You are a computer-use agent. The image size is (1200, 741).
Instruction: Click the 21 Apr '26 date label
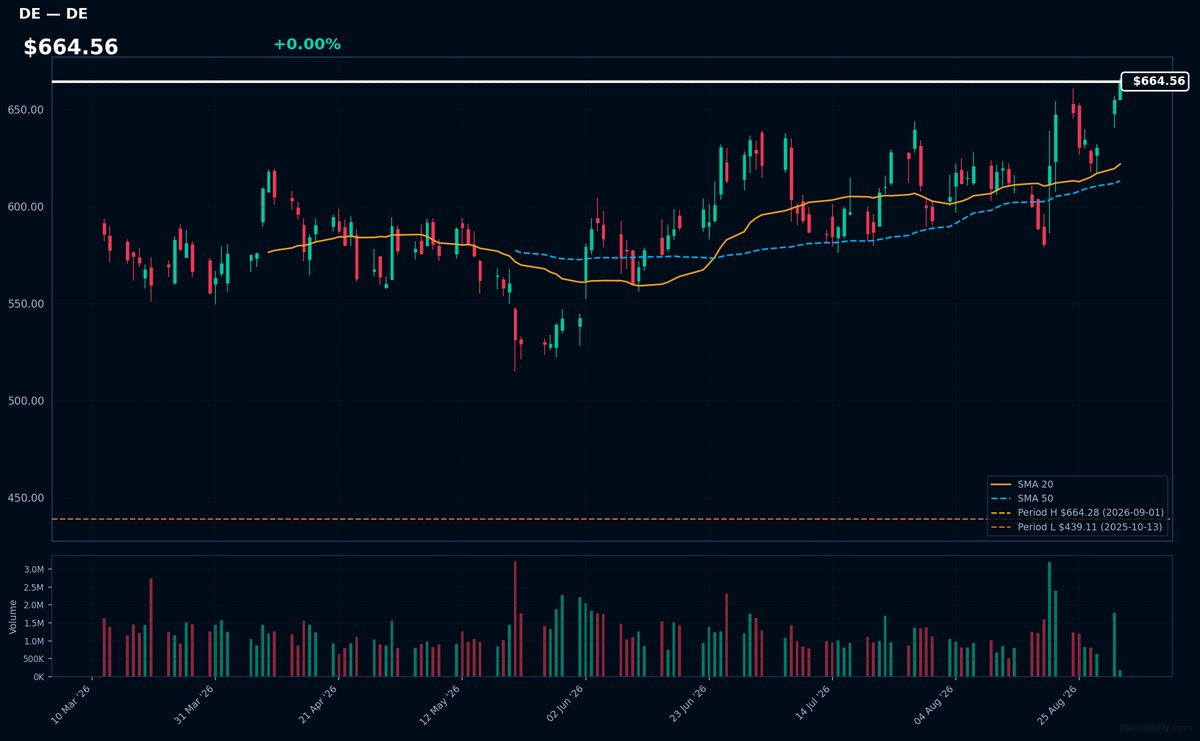click(x=318, y=703)
